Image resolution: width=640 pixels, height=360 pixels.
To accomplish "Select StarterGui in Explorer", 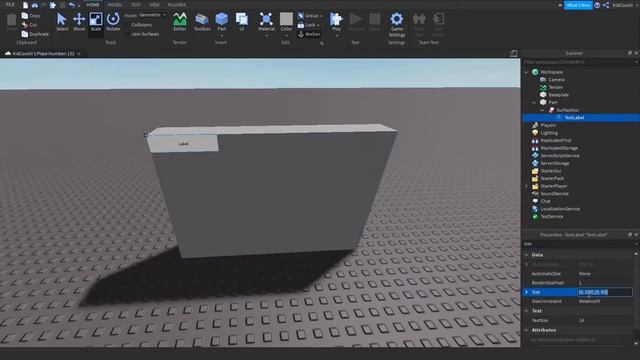I will (x=551, y=171).
